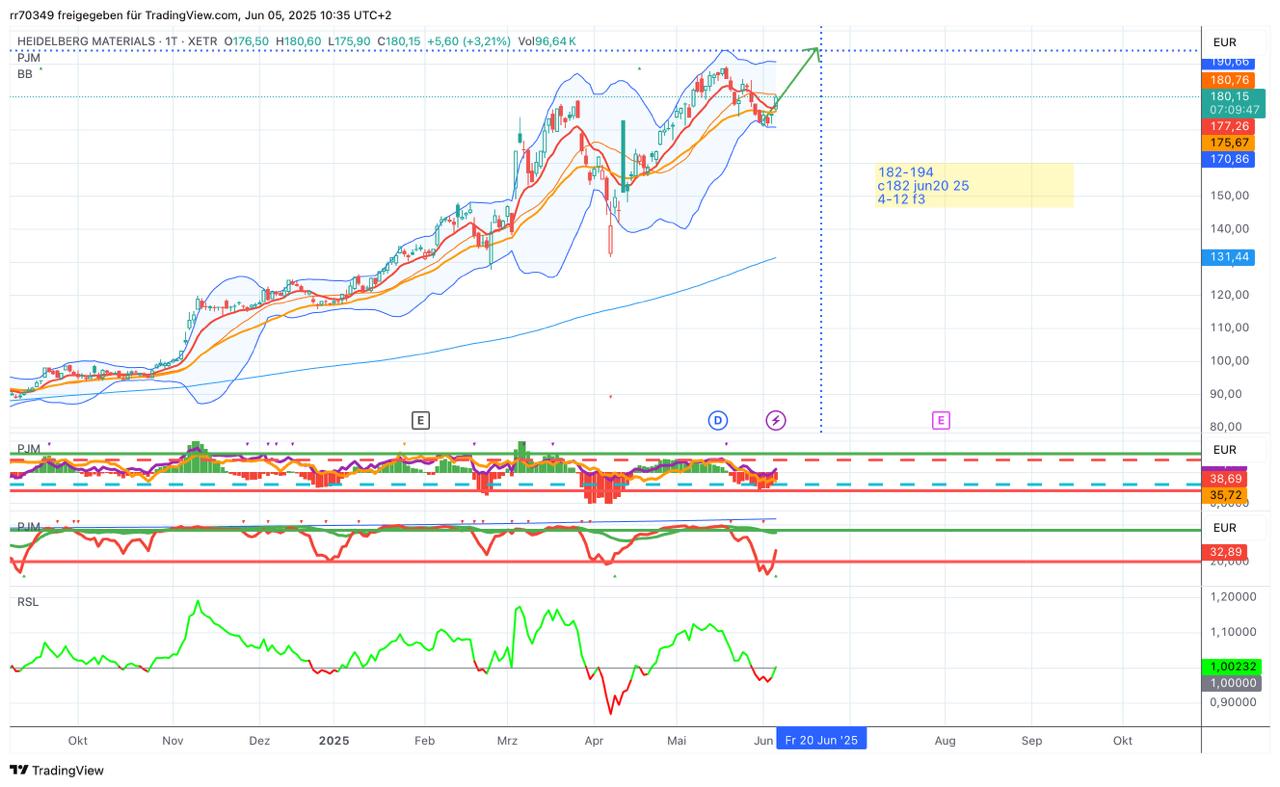Click the HEIDELBERG MATERIALS symbol title
1280x787 pixels.
click(x=85, y=41)
